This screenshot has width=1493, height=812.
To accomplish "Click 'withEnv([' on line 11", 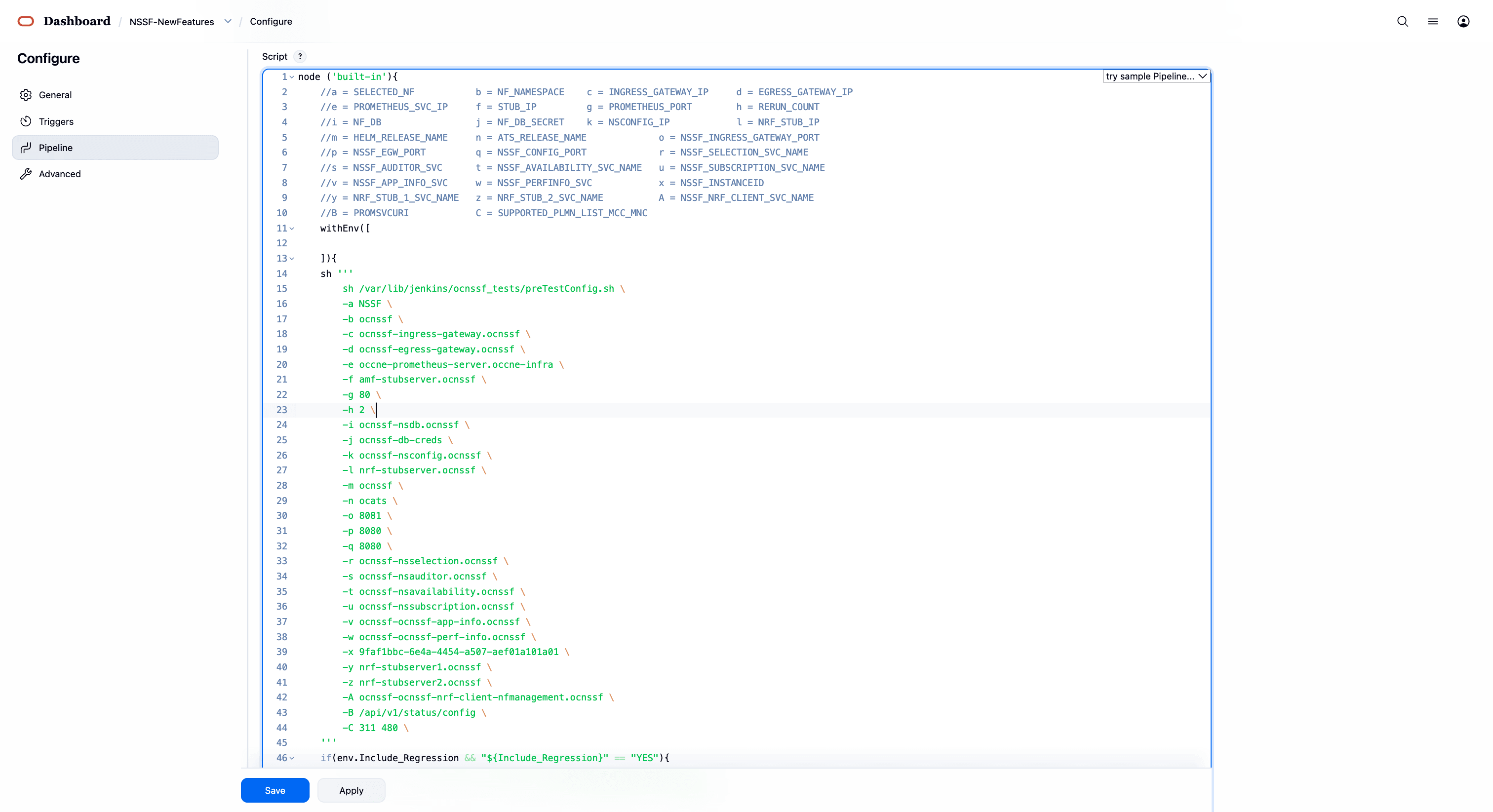I will click(x=346, y=229).
